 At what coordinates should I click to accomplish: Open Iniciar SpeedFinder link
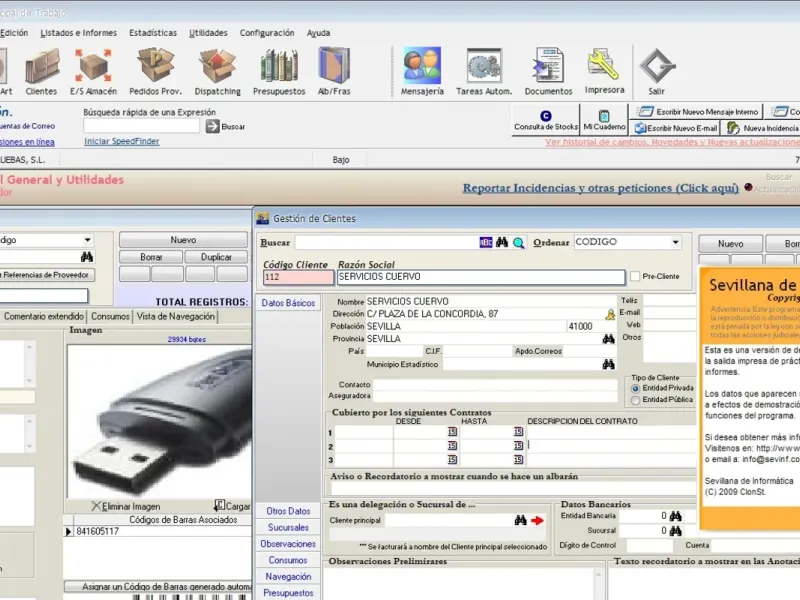[121, 141]
